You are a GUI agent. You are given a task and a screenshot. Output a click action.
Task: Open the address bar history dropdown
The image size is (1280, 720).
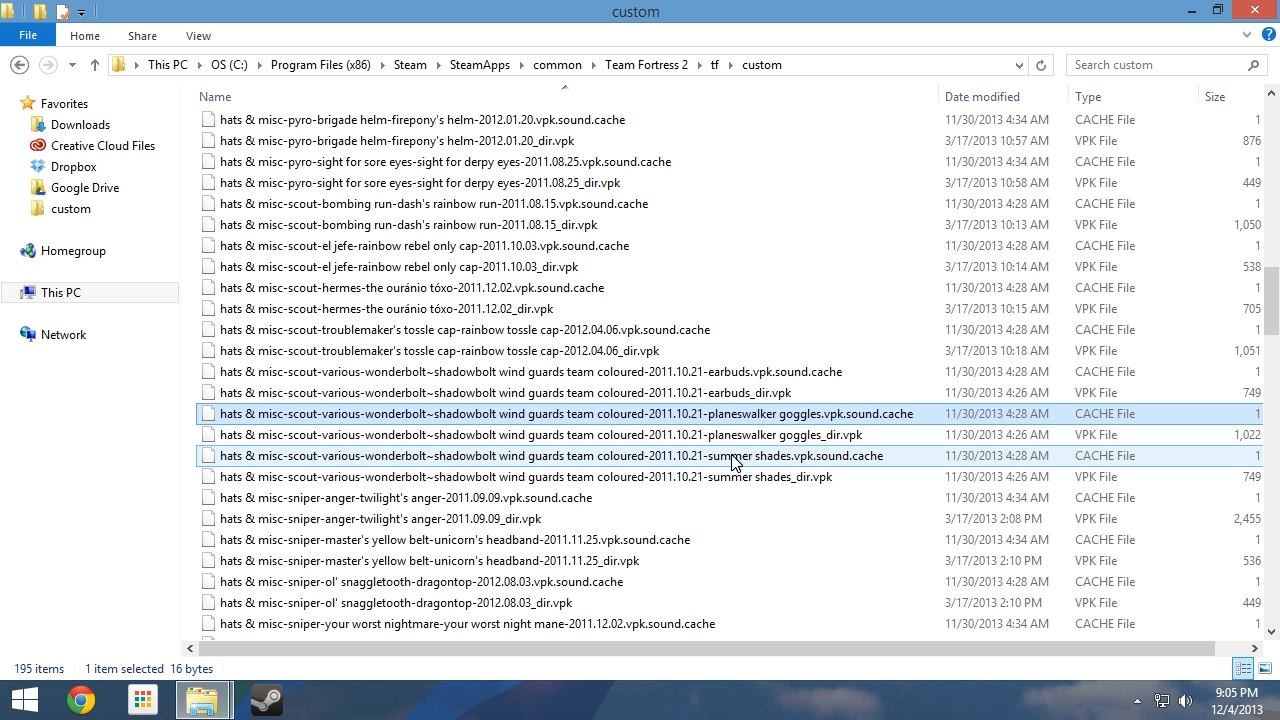[x=1019, y=65]
